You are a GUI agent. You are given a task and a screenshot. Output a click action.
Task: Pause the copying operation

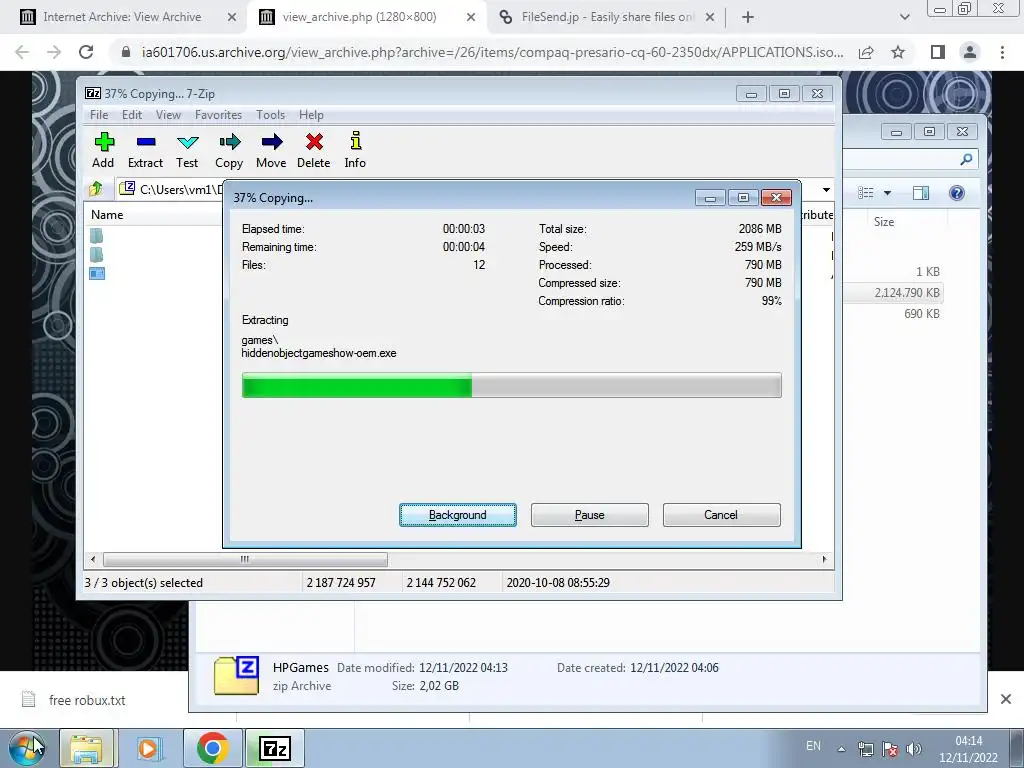tap(590, 515)
